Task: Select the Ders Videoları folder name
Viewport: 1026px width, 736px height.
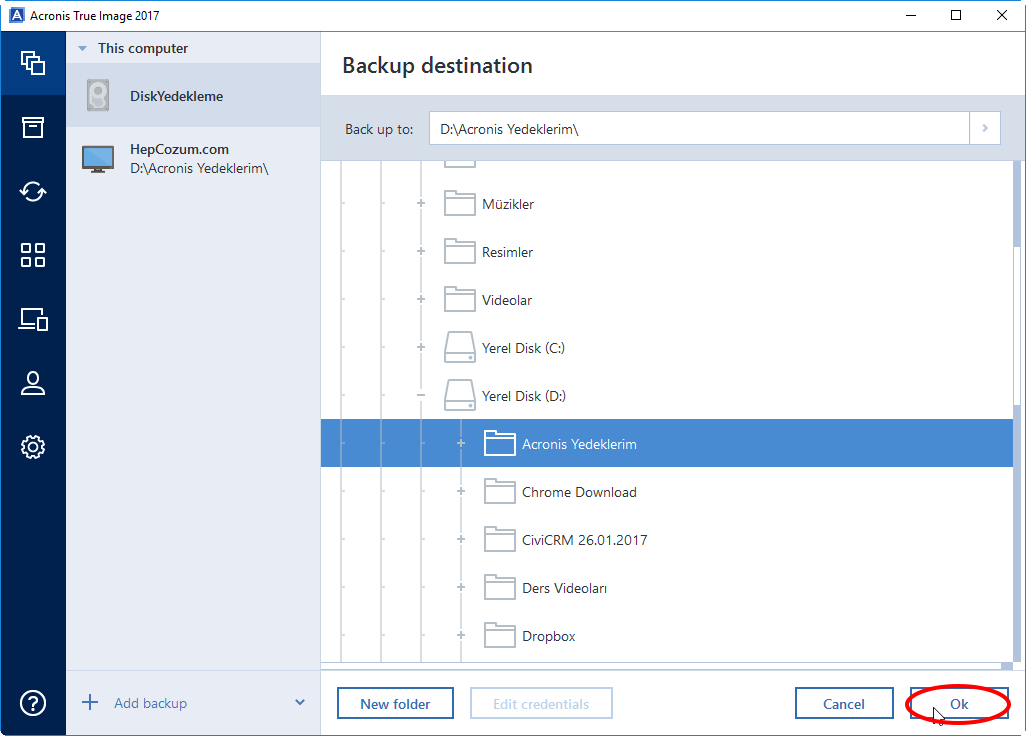Action: pos(564,588)
